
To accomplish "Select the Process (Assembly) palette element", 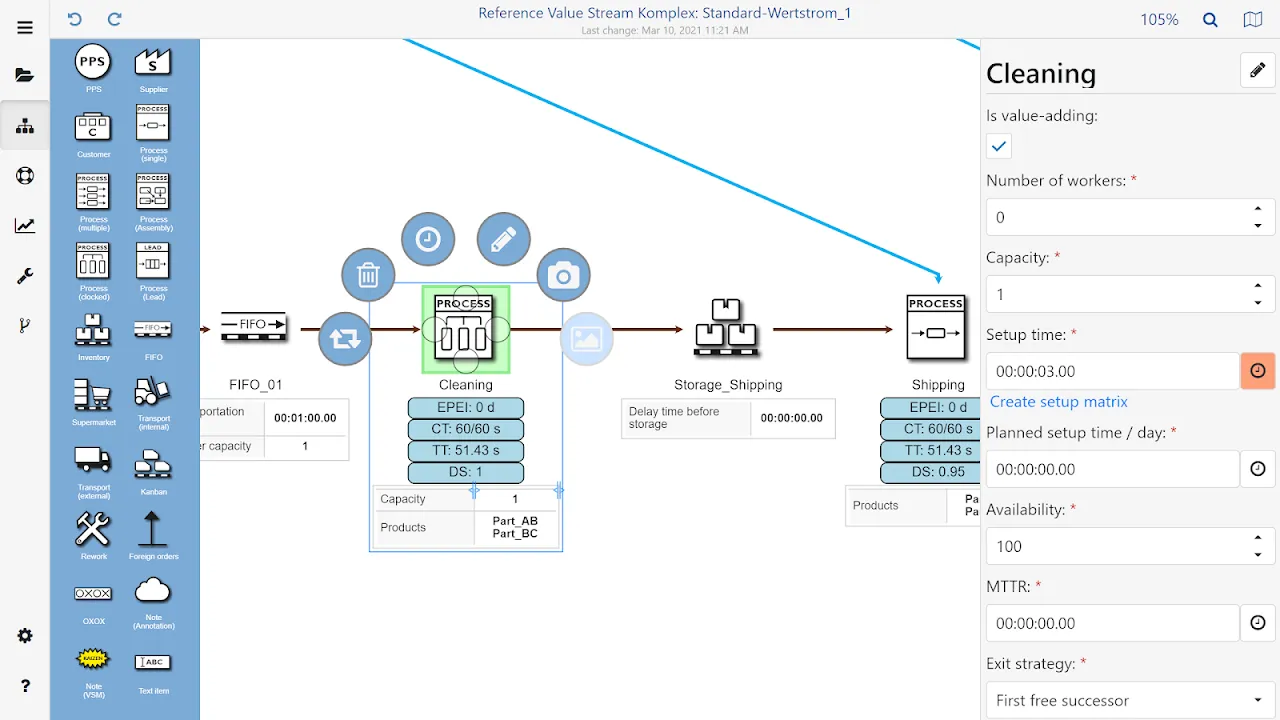I will tap(153, 202).
